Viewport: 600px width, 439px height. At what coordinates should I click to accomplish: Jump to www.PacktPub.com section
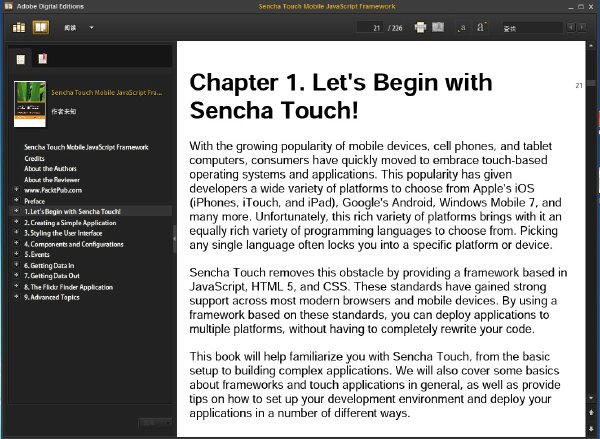click(x=53, y=190)
